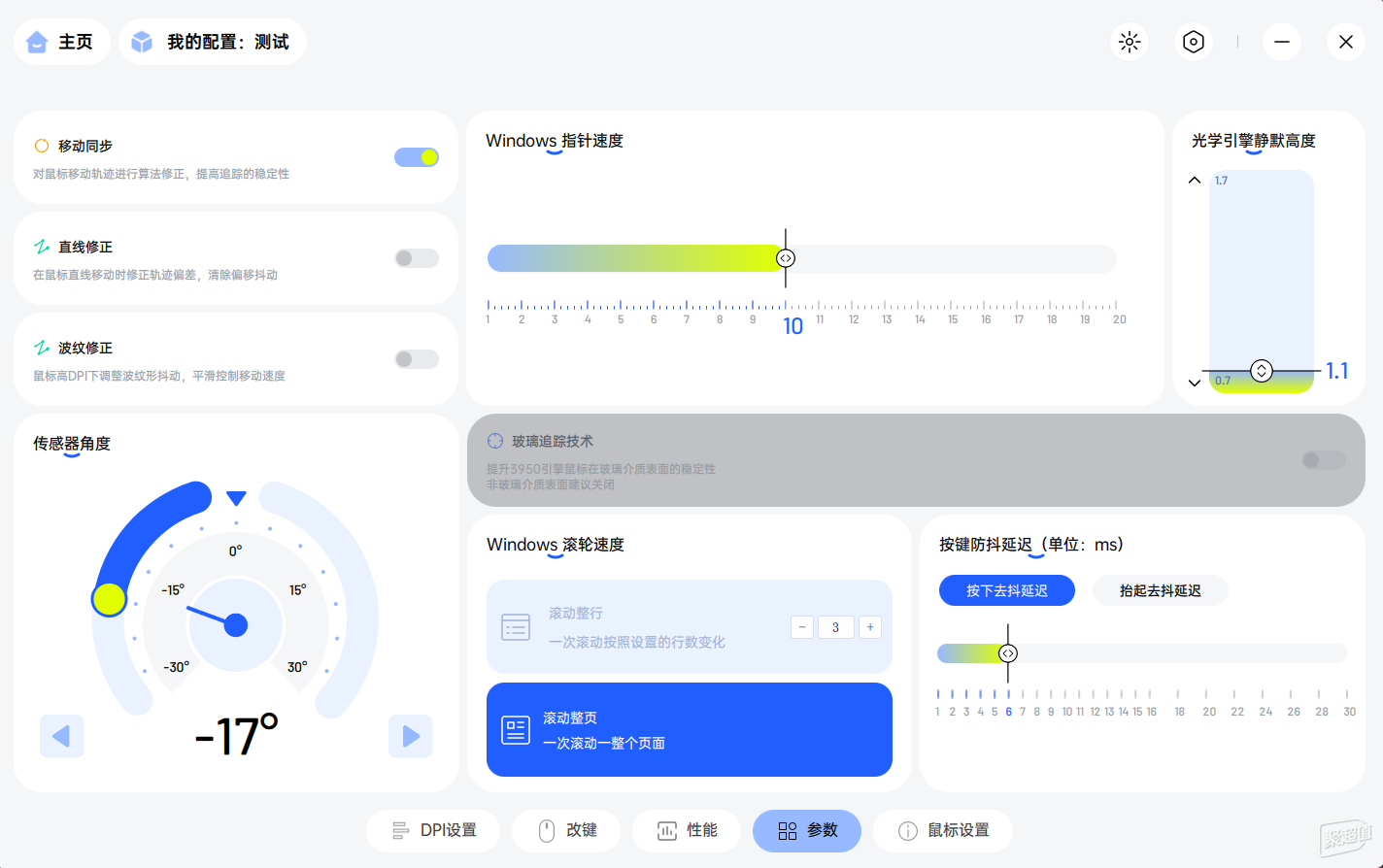Click the 1.7 maximum height label
The width and height of the screenshot is (1383, 868).
click(x=1222, y=181)
